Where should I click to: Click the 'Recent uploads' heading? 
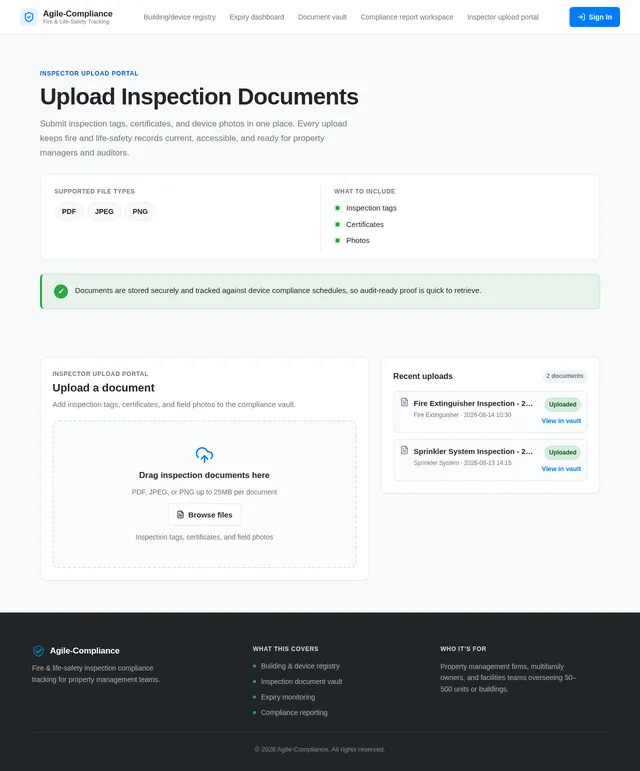[423, 376]
